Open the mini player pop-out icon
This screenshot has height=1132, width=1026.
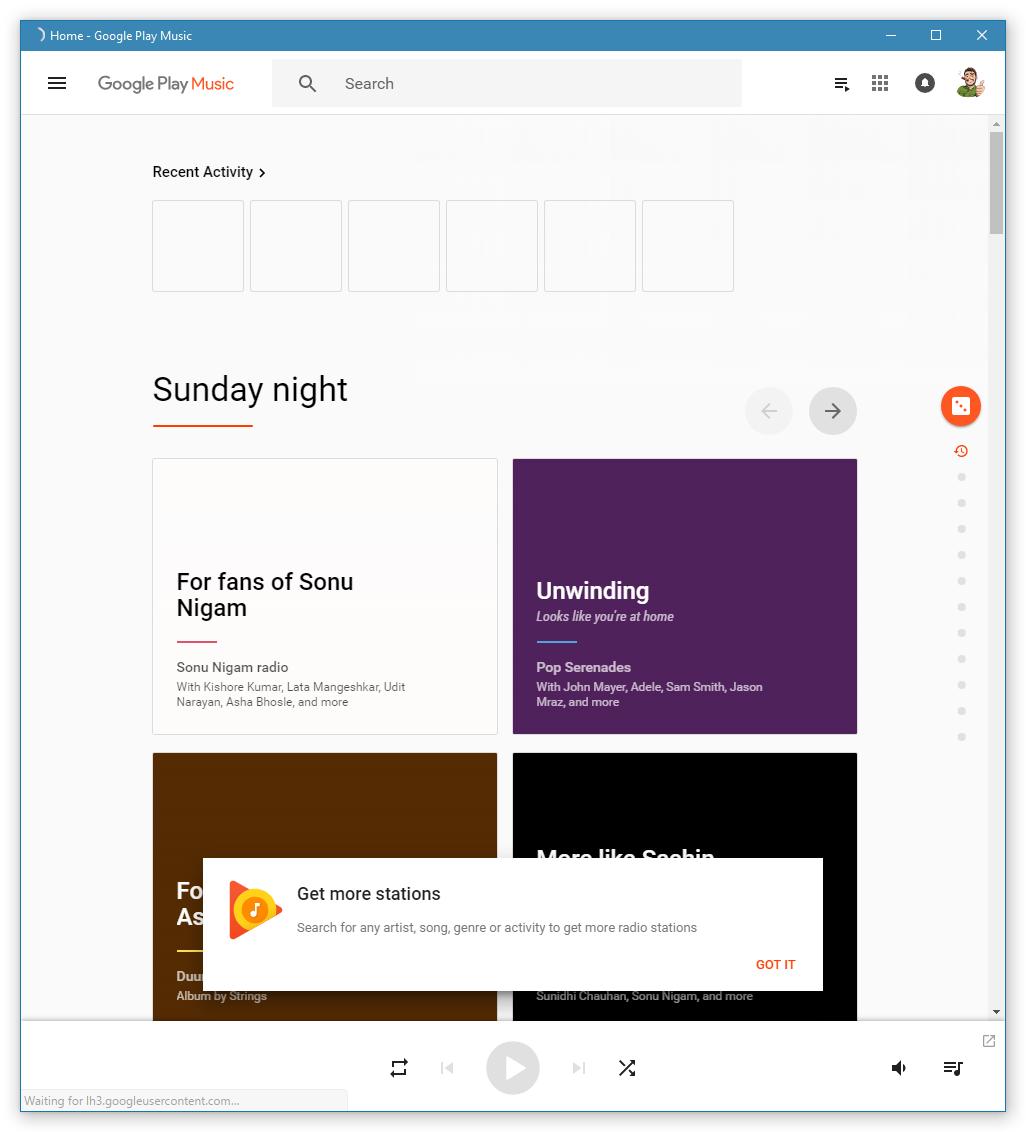[x=989, y=1041]
